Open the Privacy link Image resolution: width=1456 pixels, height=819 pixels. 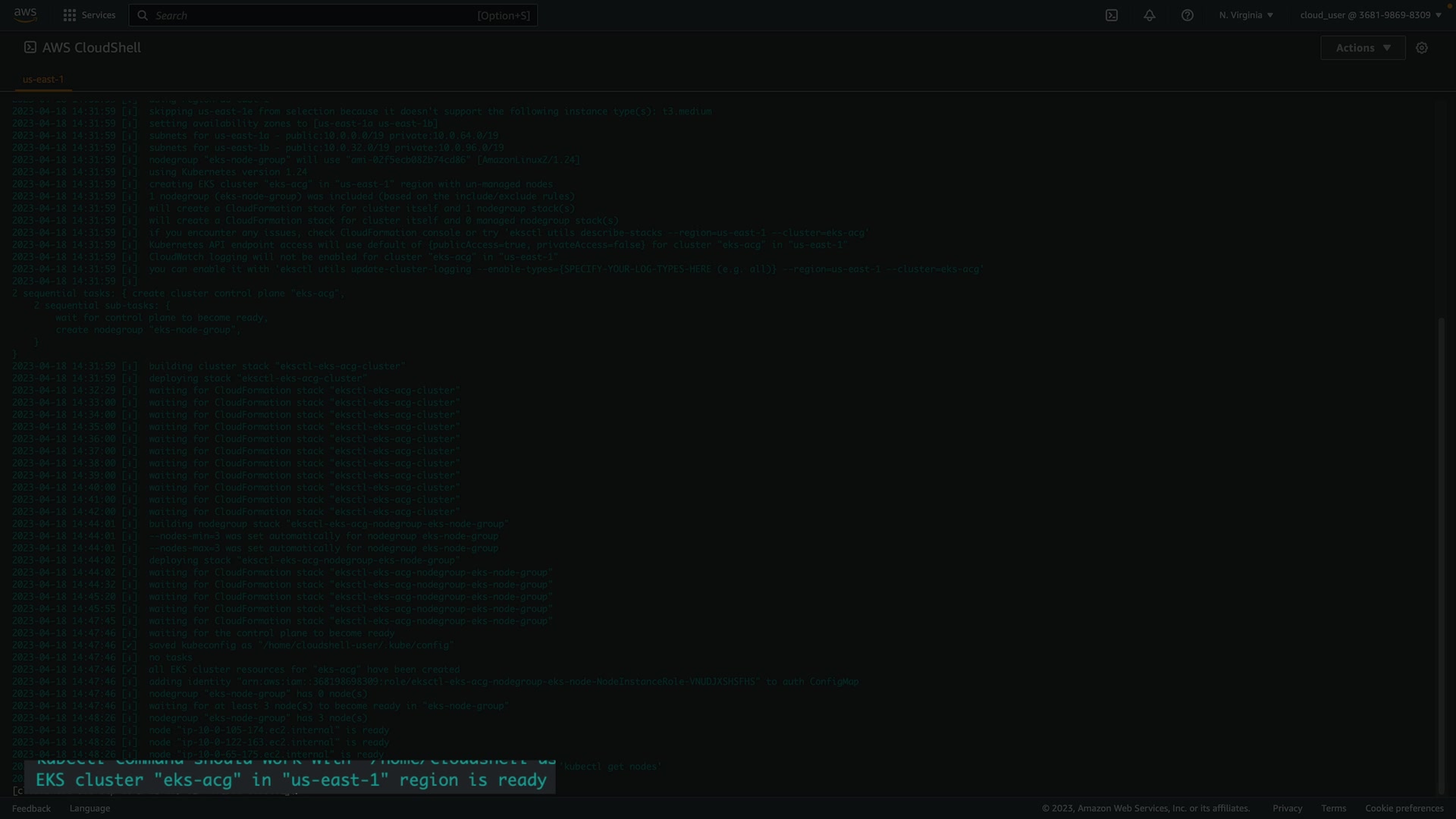pos(1287,808)
